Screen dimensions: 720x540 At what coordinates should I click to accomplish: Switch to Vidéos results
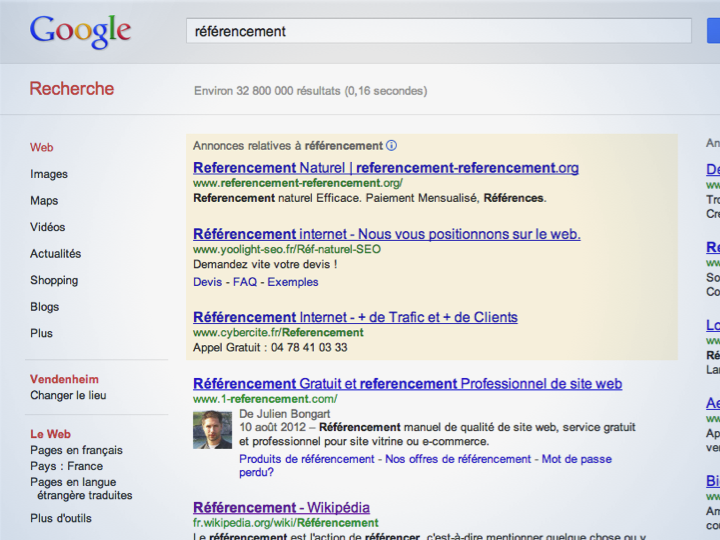point(48,227)
